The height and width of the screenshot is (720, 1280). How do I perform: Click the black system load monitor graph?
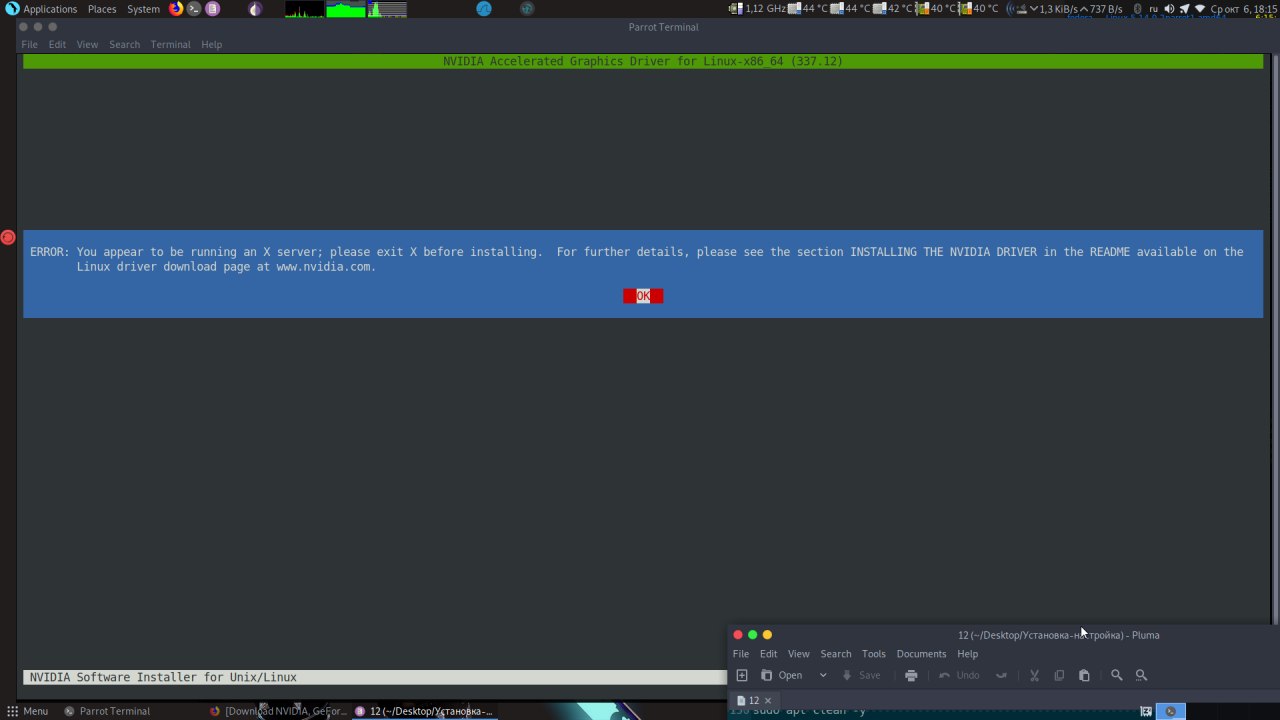point(304,9)
